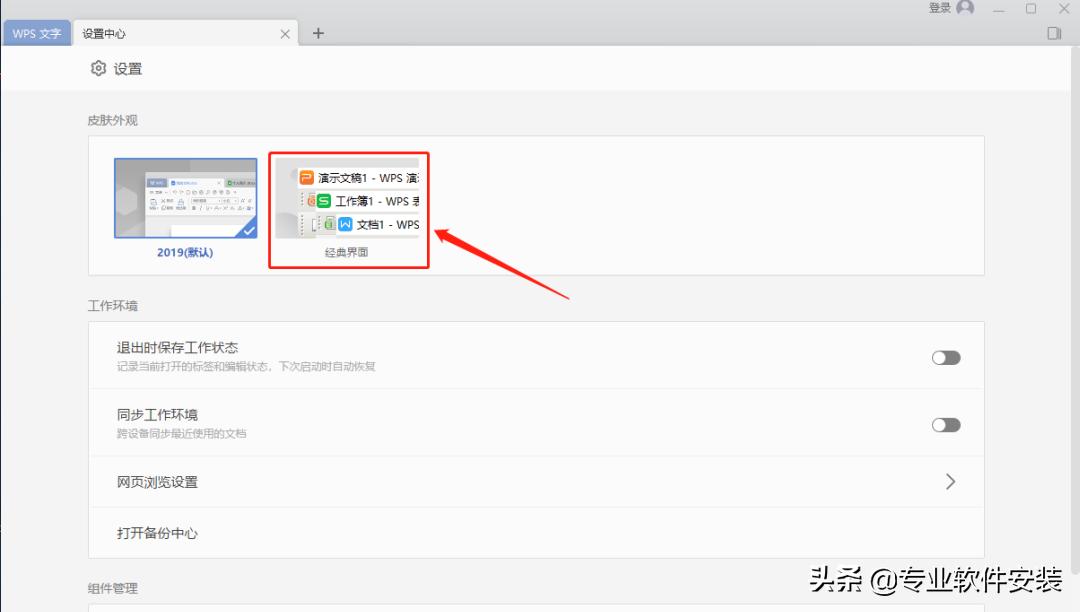The image size is (1080, 612).
Task: Choose the 经典界面 skin thumbnail
Action: (347, 198)
